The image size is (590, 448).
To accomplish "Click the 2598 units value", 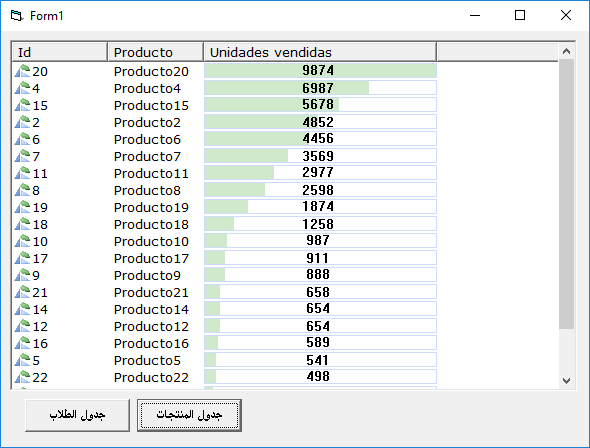I will (318, 190).
